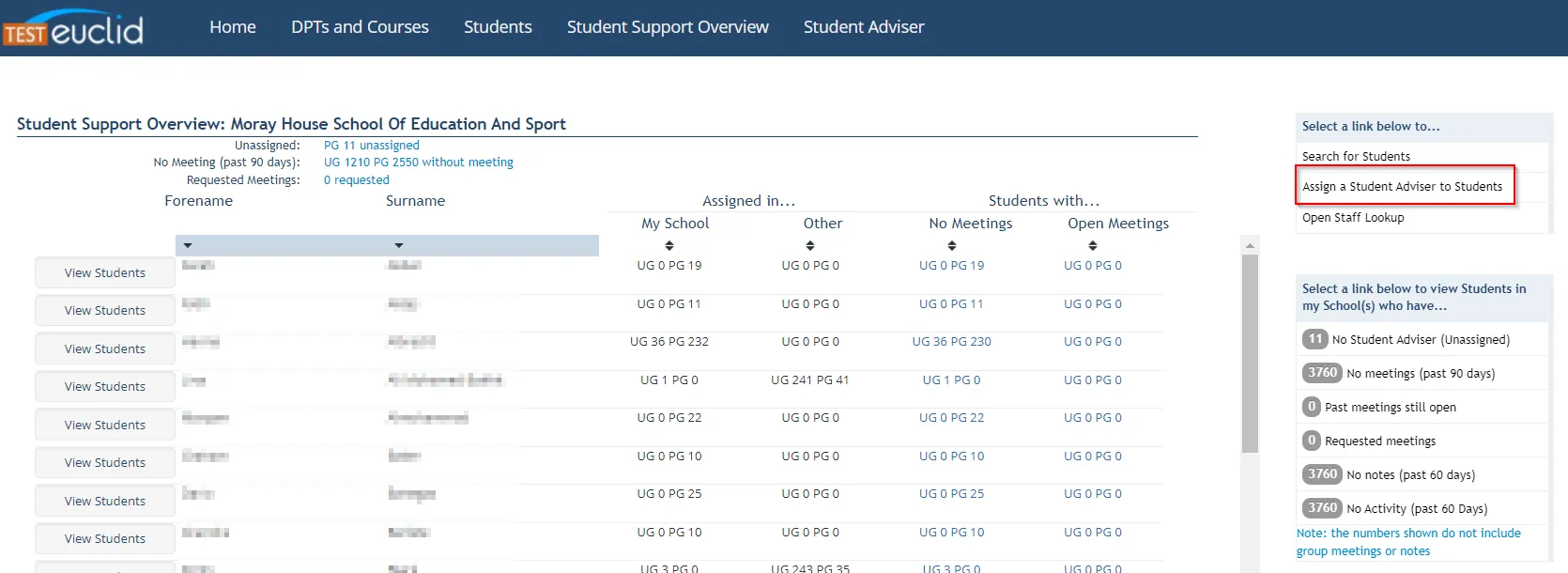This screenshot has width=1568, height=573.
Task: Click View Students for UG 0 PG 25 row
Action: click(x=105, y=501)
